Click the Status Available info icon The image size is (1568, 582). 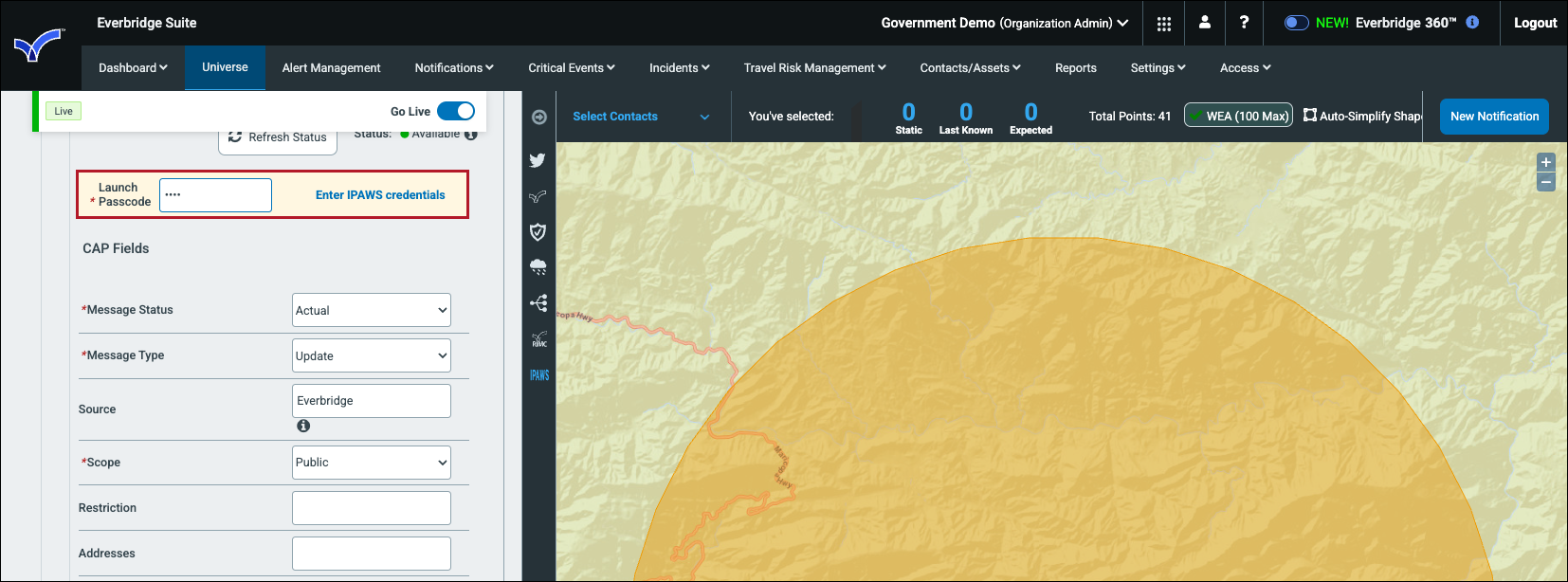(x=471, y=135)
